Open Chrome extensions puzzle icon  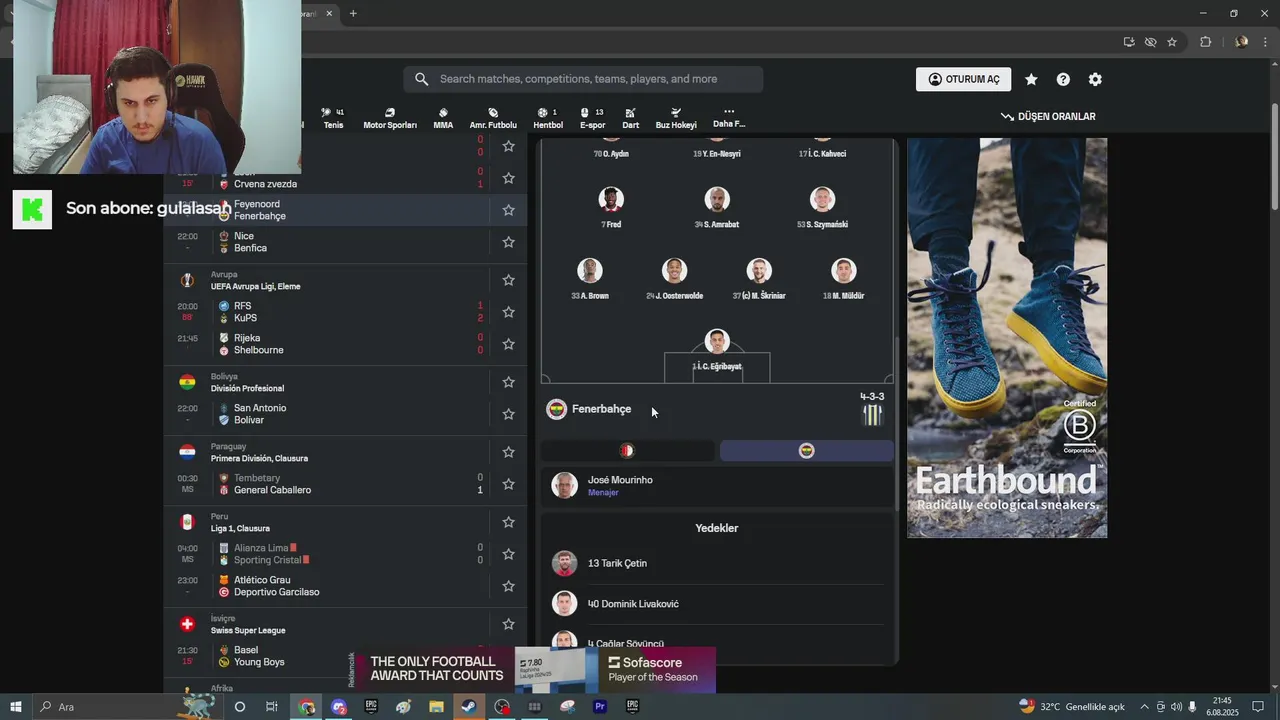(1205, 42)
